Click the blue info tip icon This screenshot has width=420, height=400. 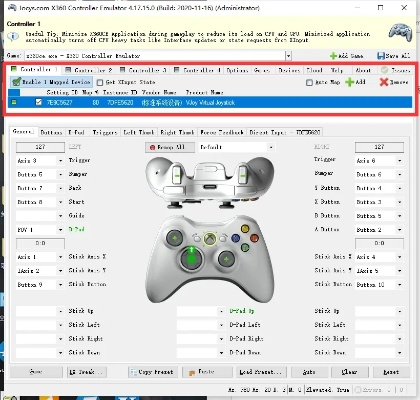13,36
